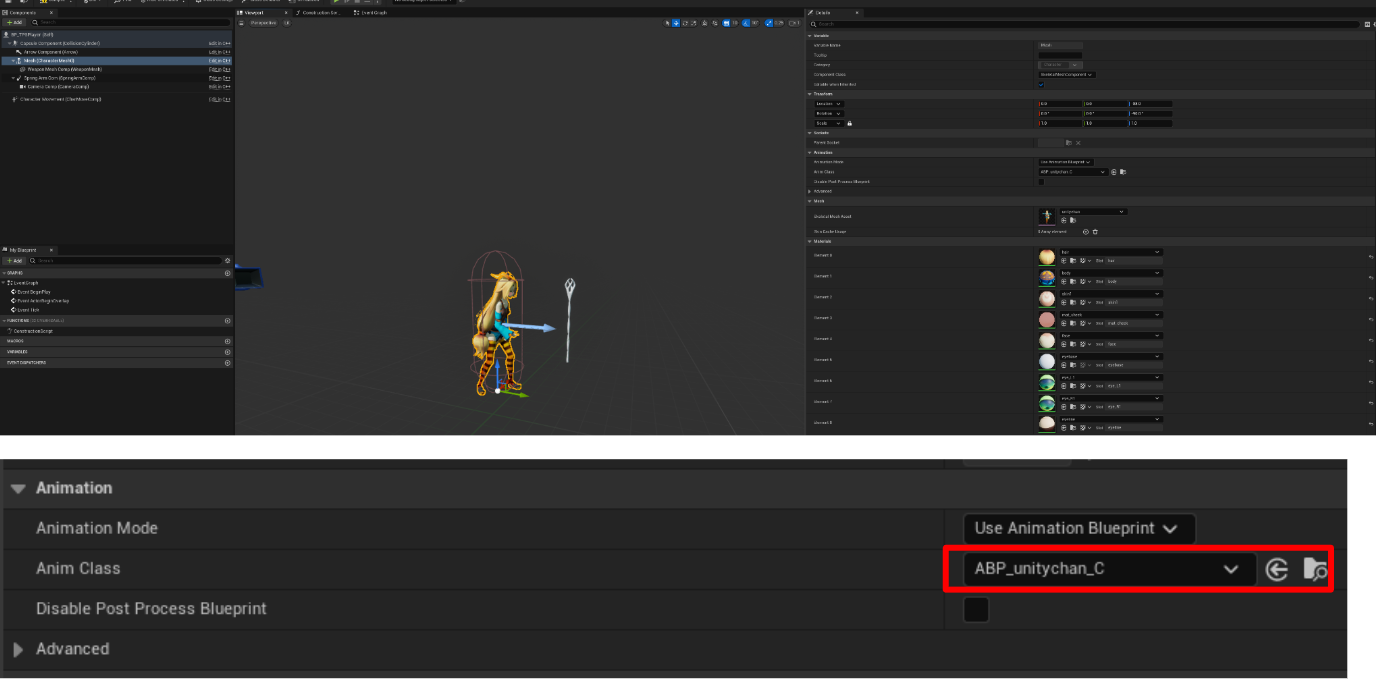Select Weapon Mesh Comp in component tree
This screenshot has height=700, width=1376.
coord(64,69)
